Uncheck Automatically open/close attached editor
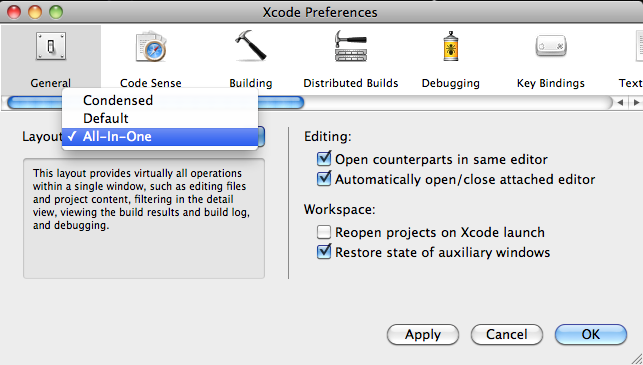643x365 pixels. (324, 179)
